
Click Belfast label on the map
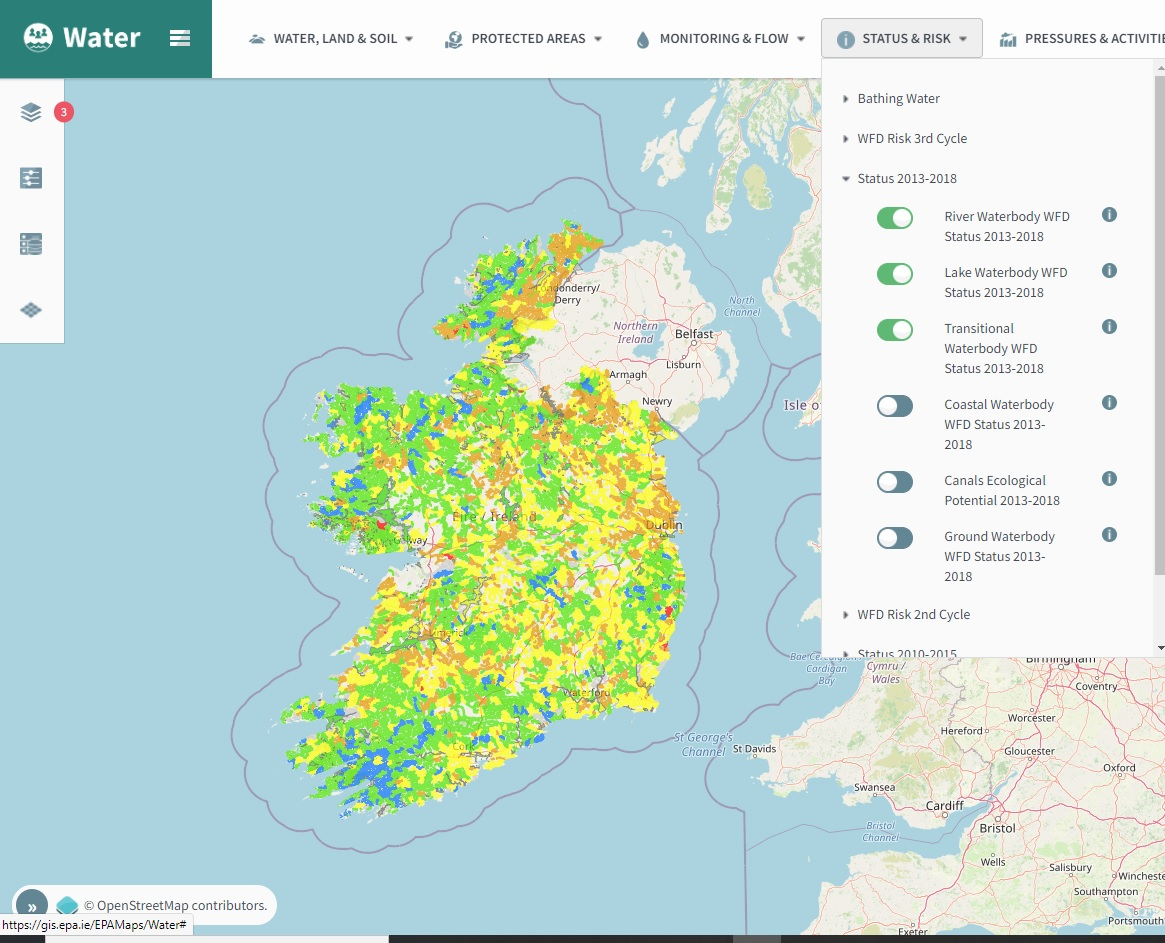pos(694,334)
